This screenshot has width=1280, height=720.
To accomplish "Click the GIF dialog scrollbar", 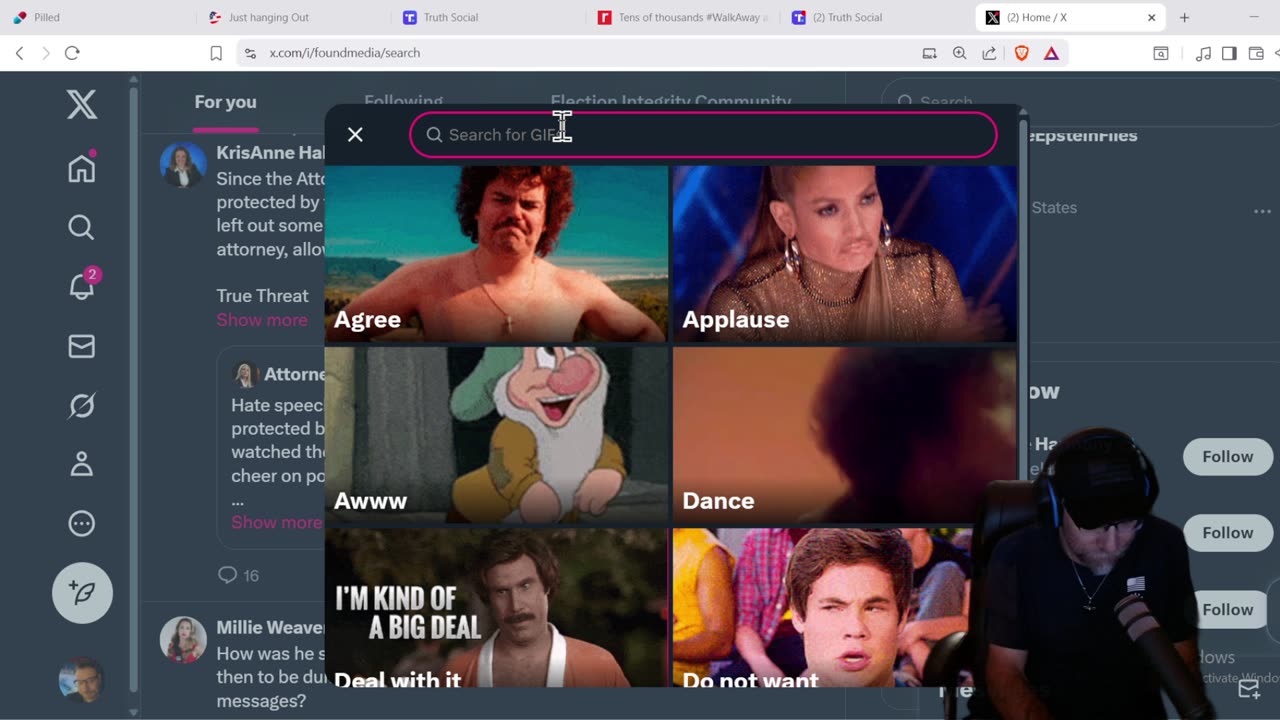I will (1023, 299).
